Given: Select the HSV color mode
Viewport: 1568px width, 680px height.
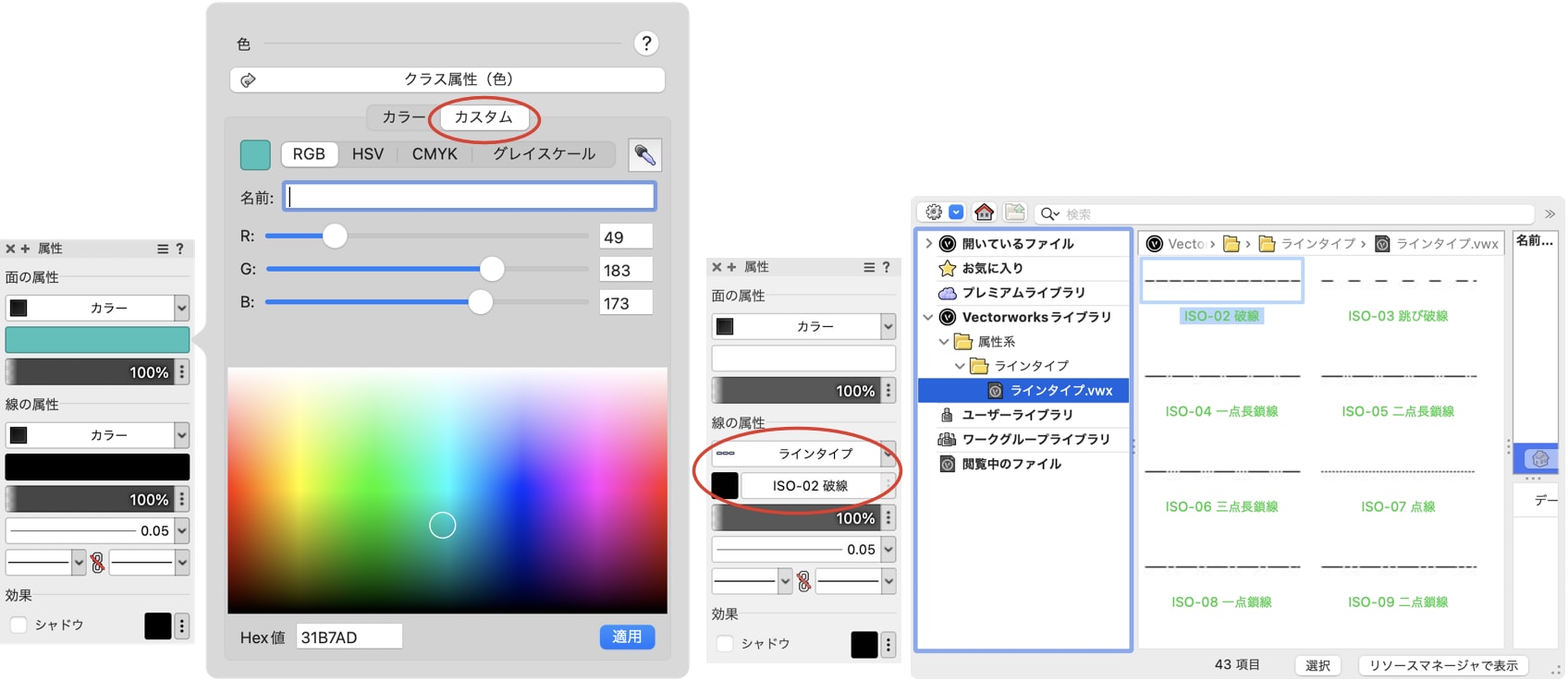Looking at the screenshot, I should pyautogui.click(x=367, y=154).
